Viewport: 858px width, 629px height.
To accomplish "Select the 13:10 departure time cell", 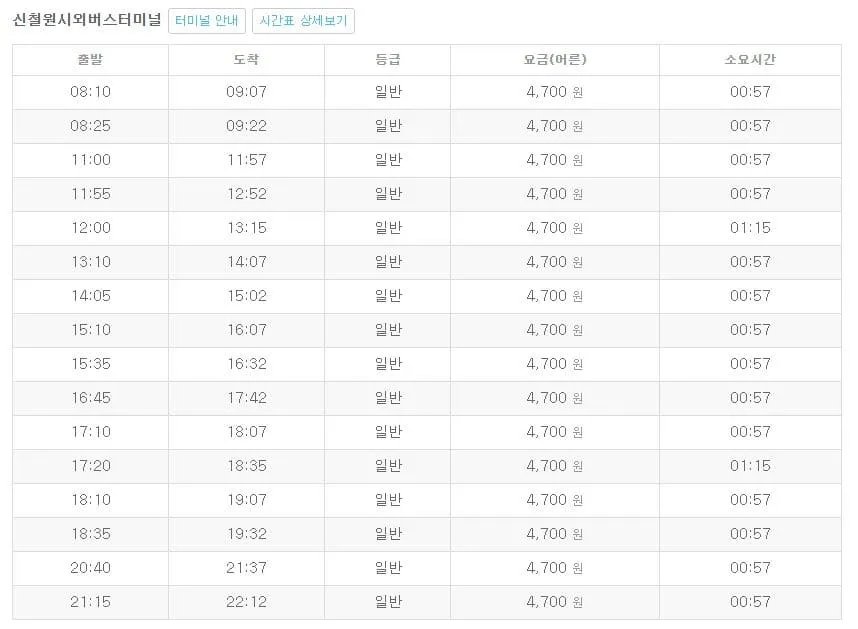I will point(90,261).
